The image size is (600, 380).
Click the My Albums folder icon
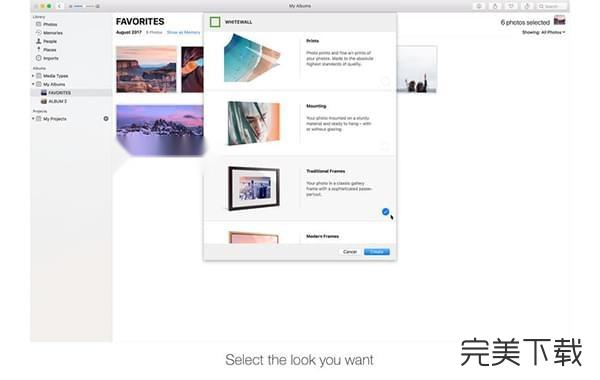pyautogui.click(x=39, y=84)
